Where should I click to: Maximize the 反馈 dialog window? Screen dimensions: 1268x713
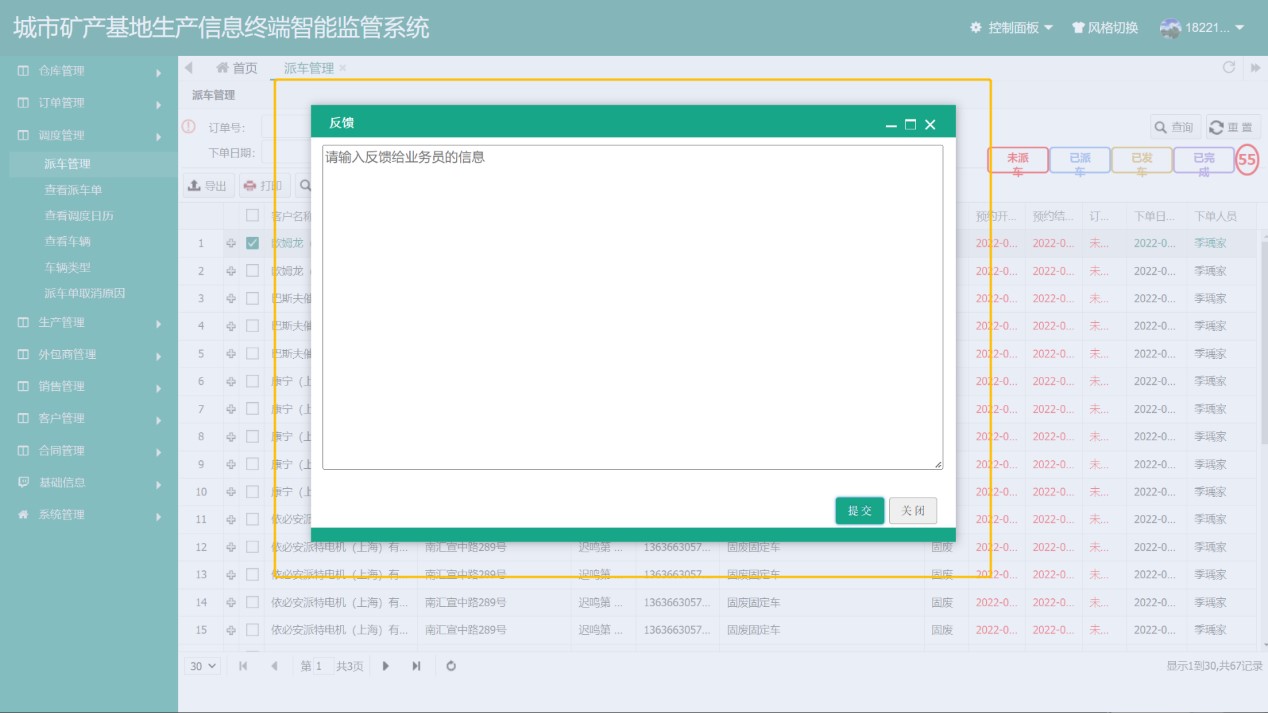(910, 125)
